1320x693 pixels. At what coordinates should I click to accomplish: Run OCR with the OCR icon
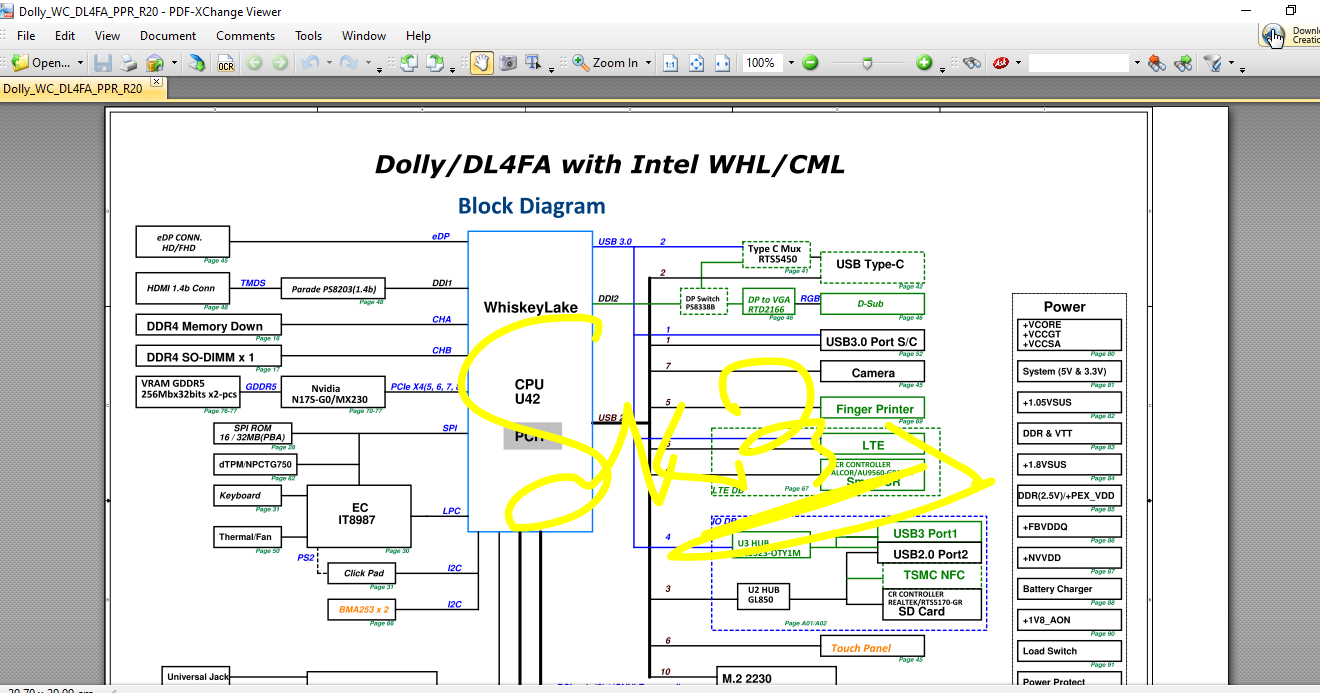(x=226, y=62)
